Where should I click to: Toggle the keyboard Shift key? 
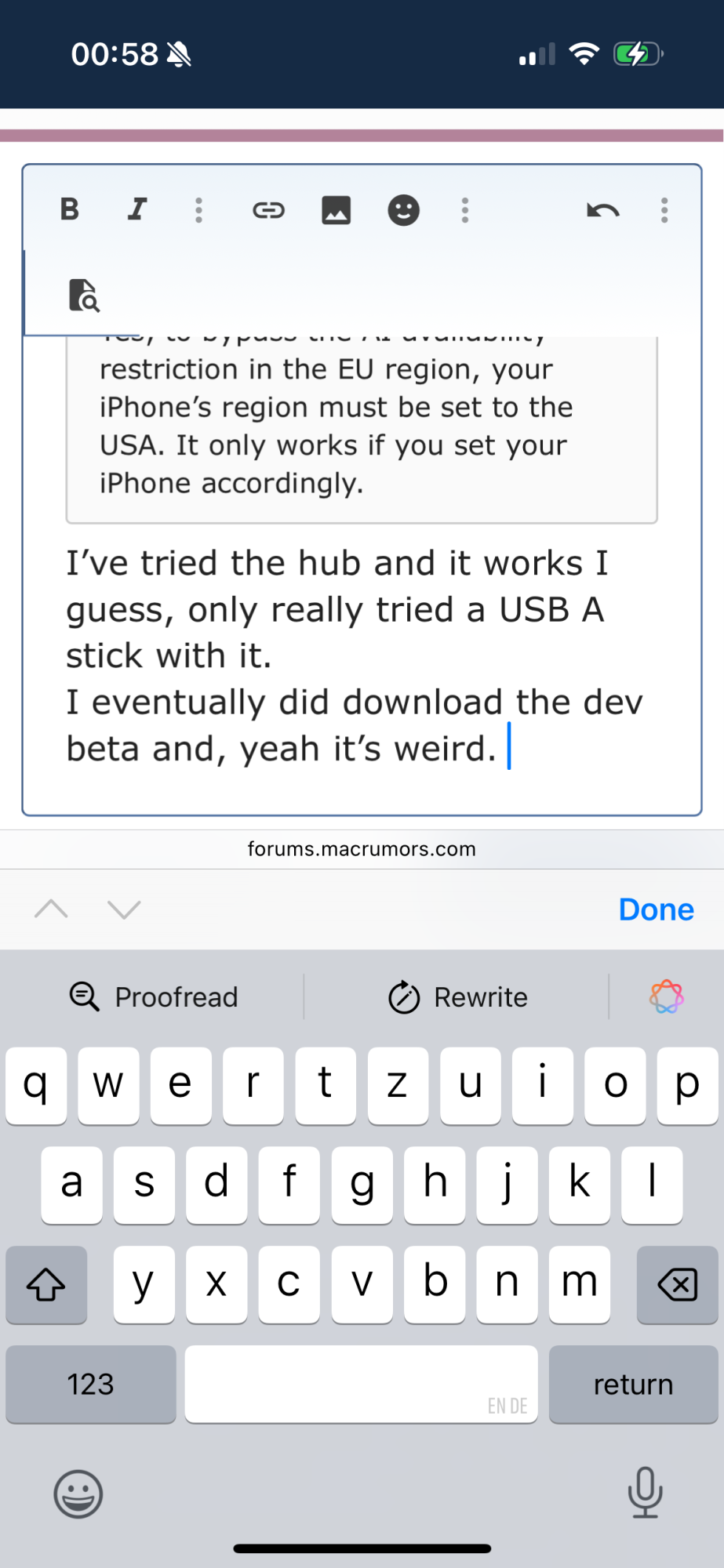46,1285
